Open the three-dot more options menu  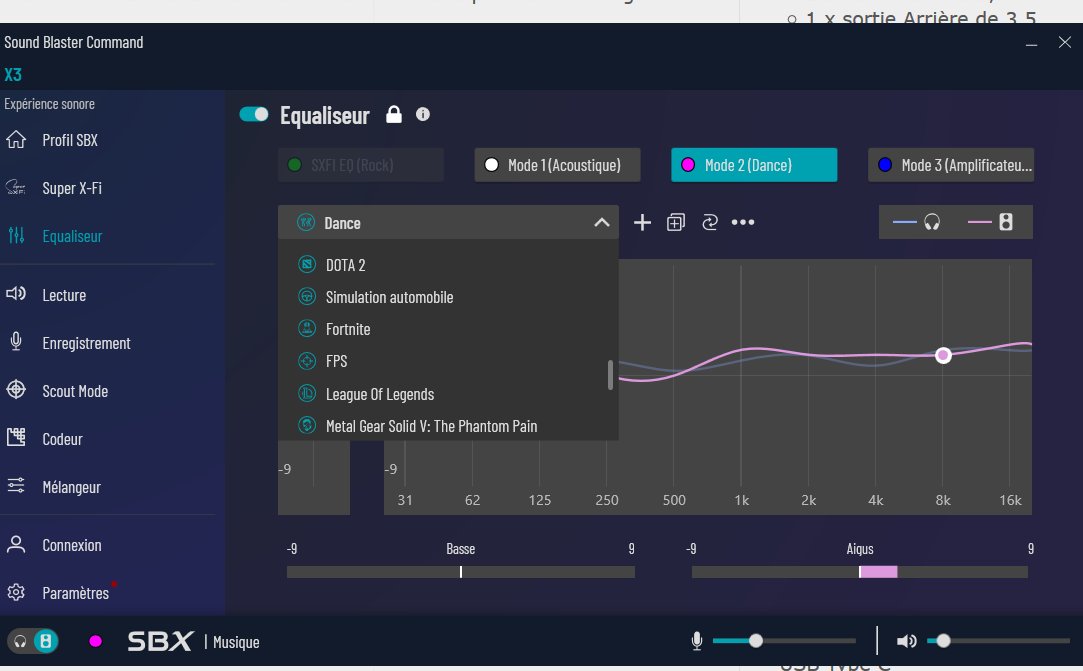tap(742, 223)
